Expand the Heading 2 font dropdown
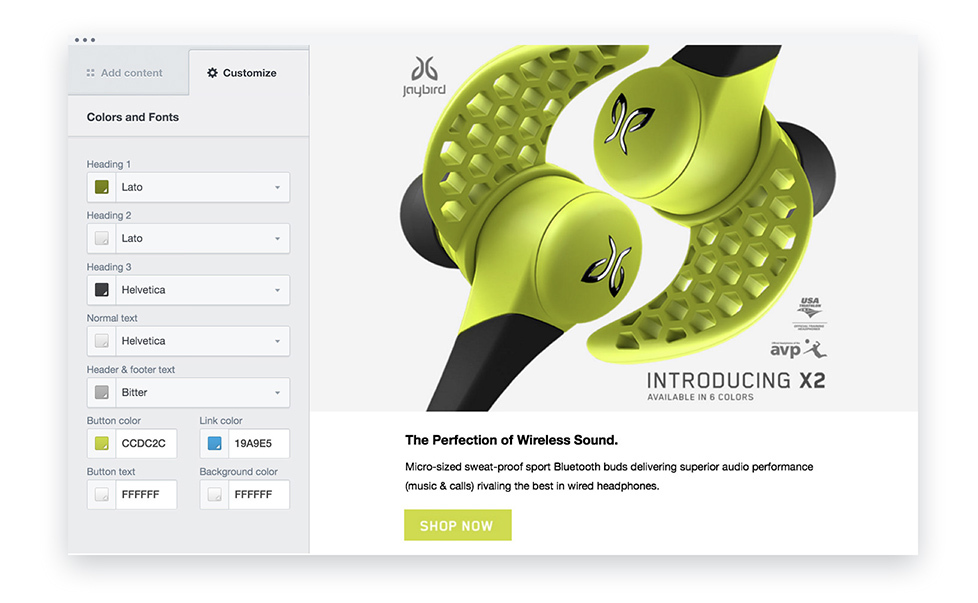Image resolution: width=978 pixels, height=603 pixels. (x=203, y=238)
